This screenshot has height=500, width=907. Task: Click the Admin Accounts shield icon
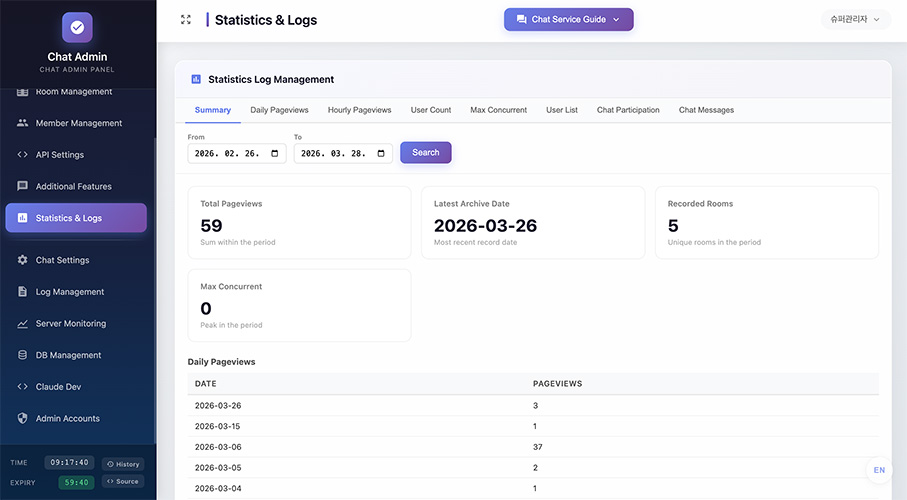(x=23, y=418)
